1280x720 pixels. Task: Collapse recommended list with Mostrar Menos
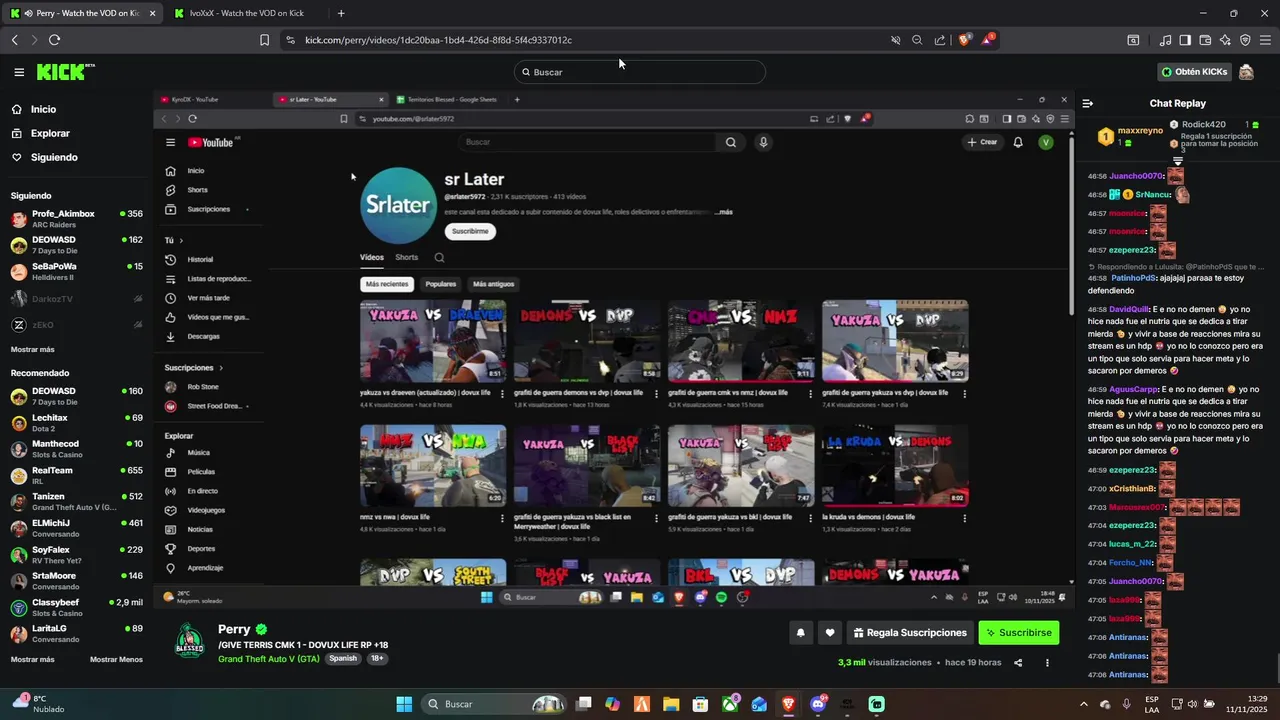coord(116,659)
